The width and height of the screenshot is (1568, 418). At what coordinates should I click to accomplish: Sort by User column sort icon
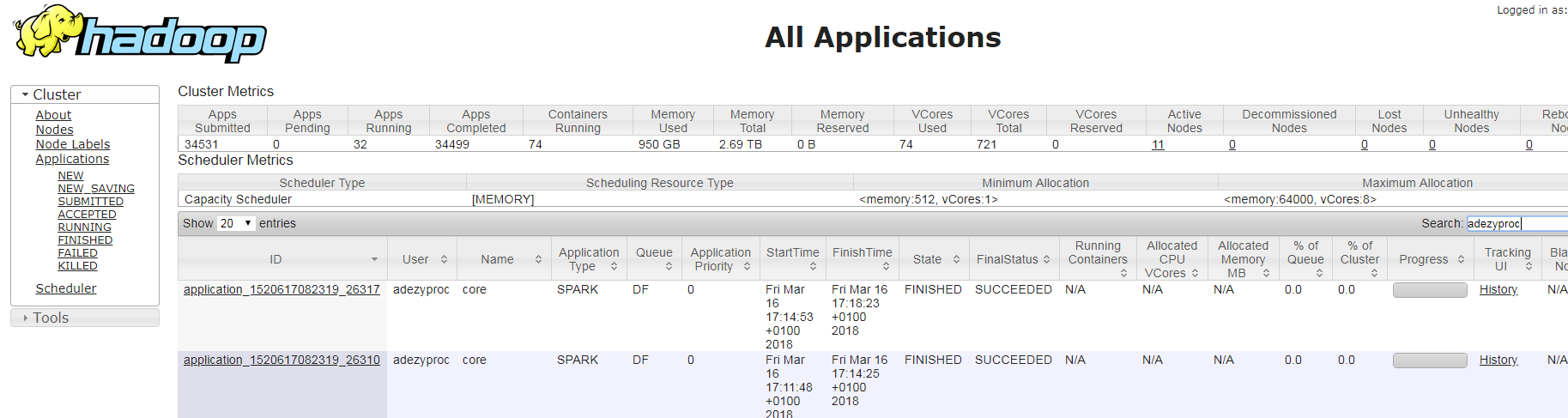click(444, 259)
